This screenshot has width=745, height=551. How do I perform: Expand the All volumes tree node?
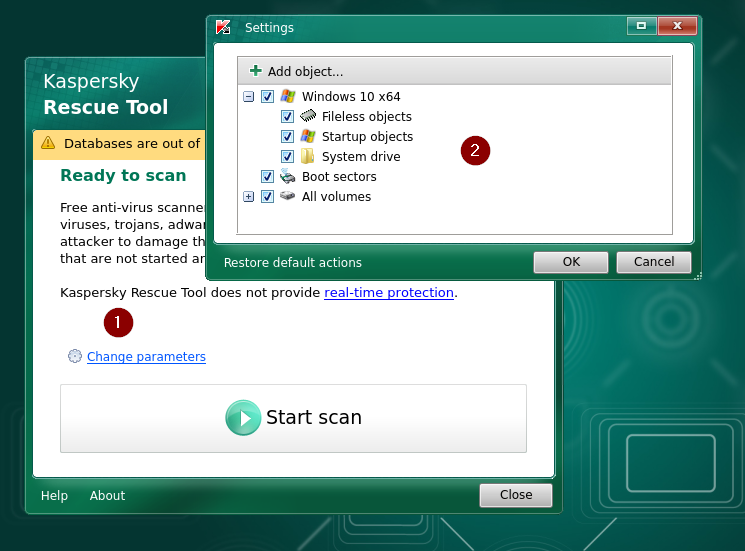pos(248,197)
